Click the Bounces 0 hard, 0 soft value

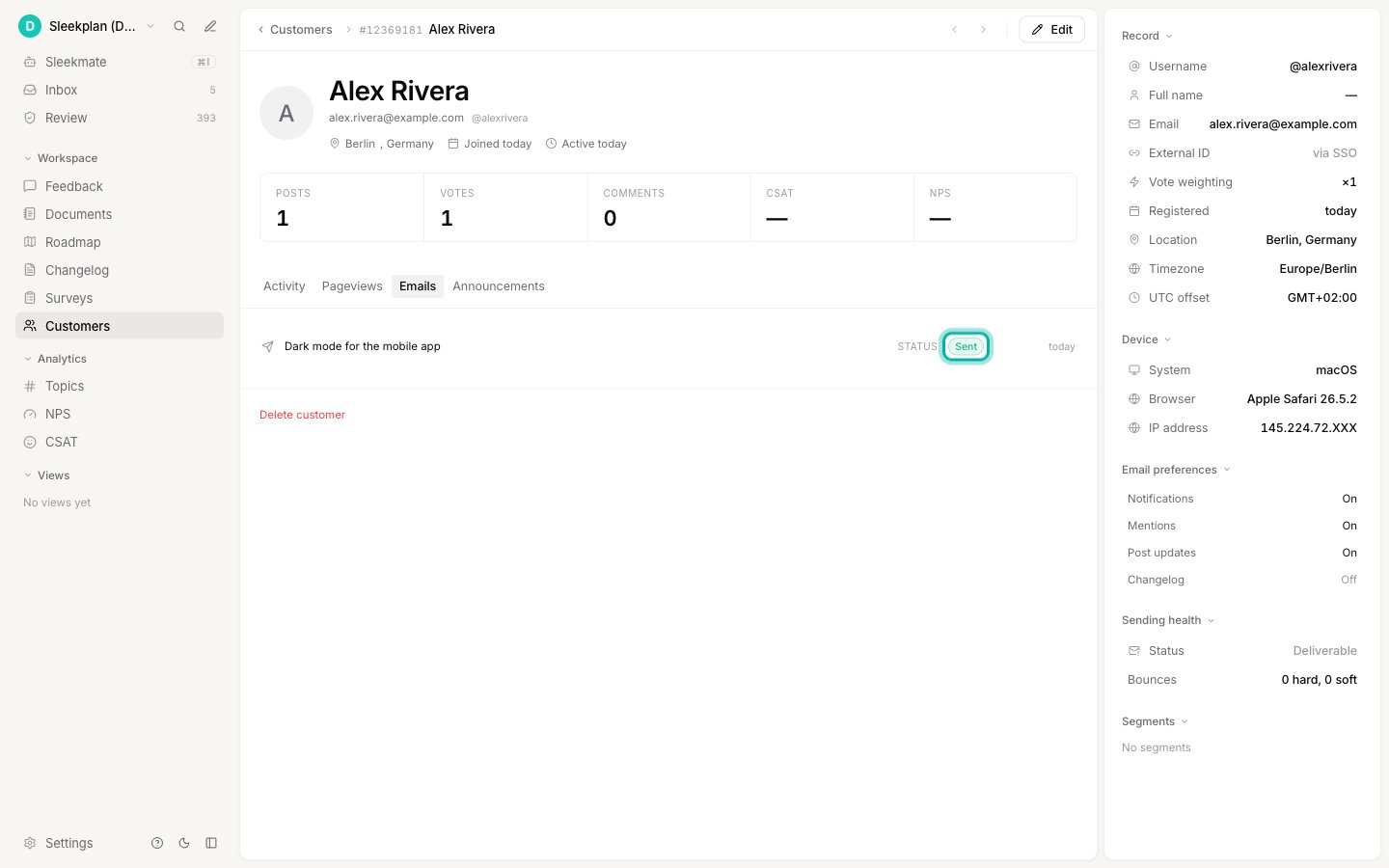1319,680
